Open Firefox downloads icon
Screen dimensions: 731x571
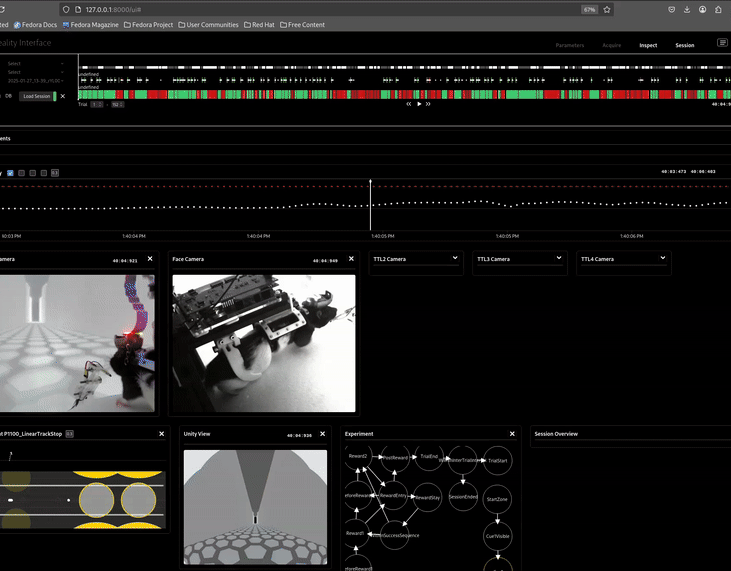[x=687, y=9]
